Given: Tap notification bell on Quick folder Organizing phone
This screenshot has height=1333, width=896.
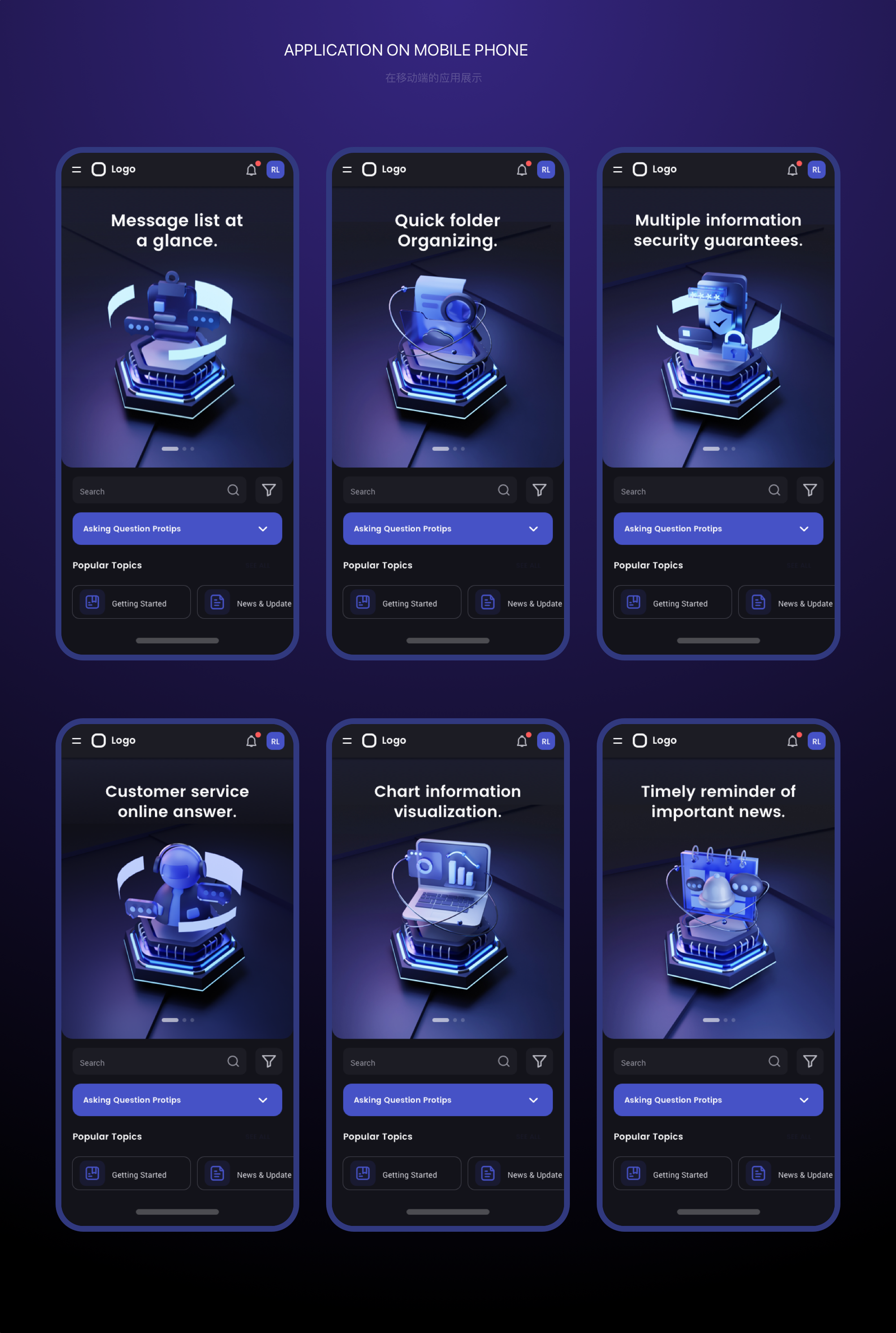Looking at the screenshot, I should pyautogui.click(x=522, y=170).
